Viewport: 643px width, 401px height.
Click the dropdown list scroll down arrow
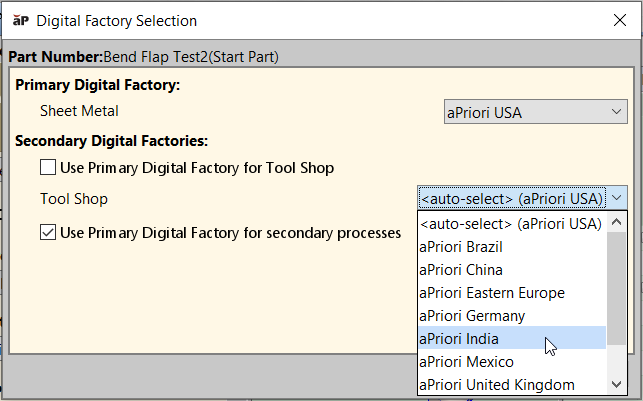[617, 385]
